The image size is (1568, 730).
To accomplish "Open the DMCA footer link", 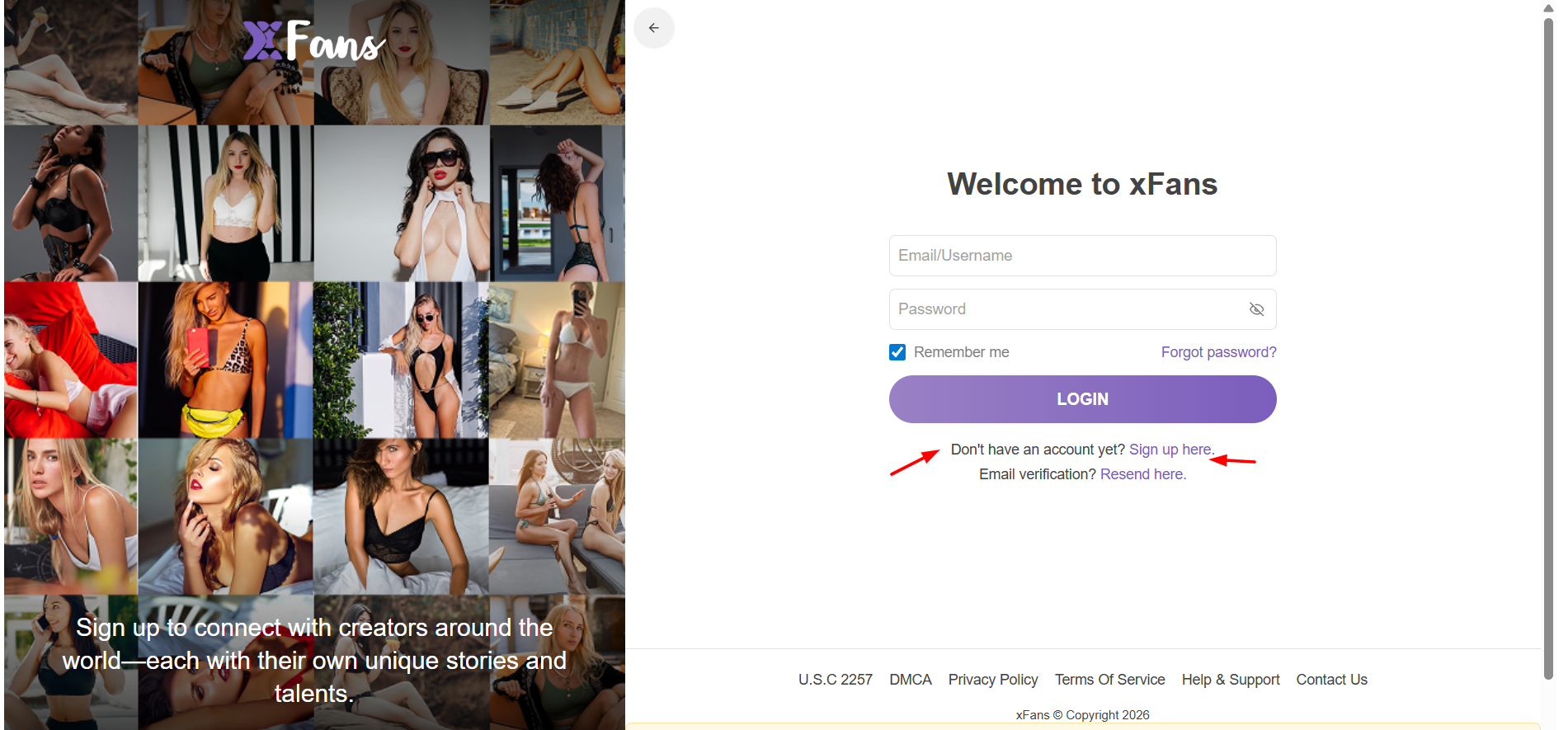I will click(910, 680).
